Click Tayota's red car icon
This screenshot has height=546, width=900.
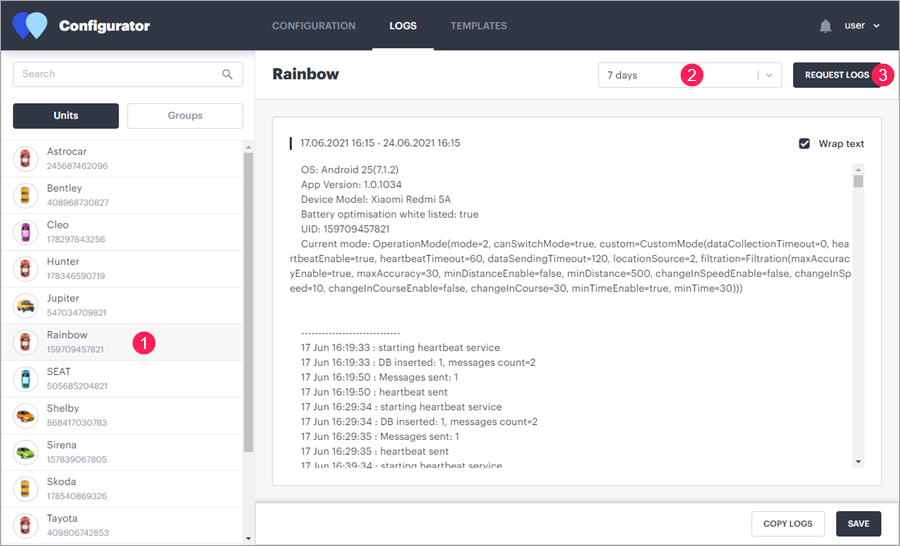[x=25, y=525]
